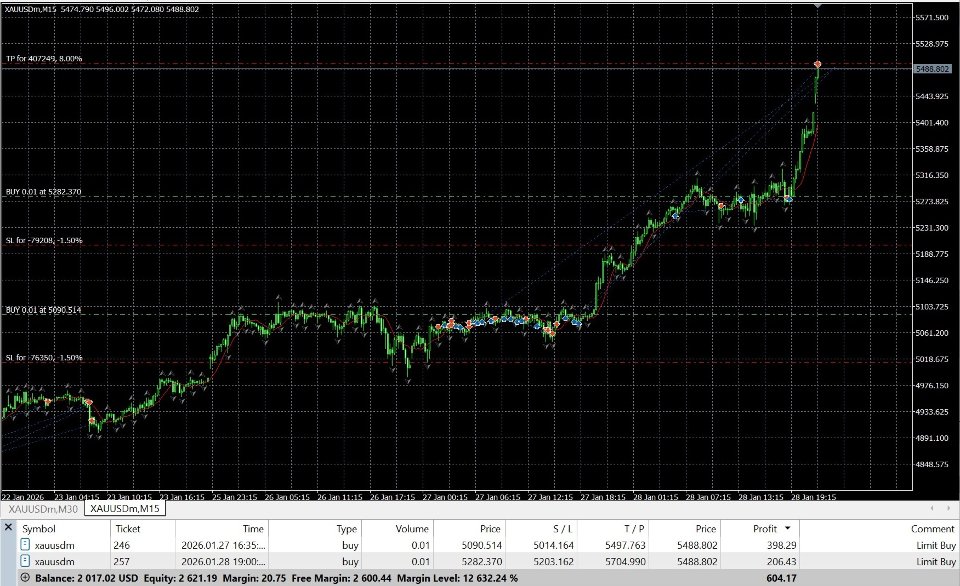Click total profit 604.17 in the balance row
960x586 pixels.
(781, 578)
